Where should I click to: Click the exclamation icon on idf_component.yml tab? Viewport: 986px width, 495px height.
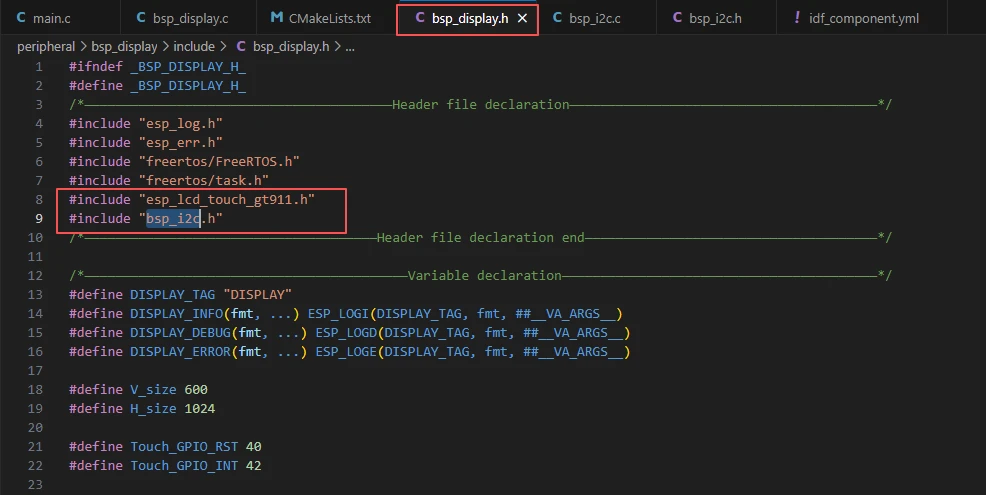click(x=796, y=18)
